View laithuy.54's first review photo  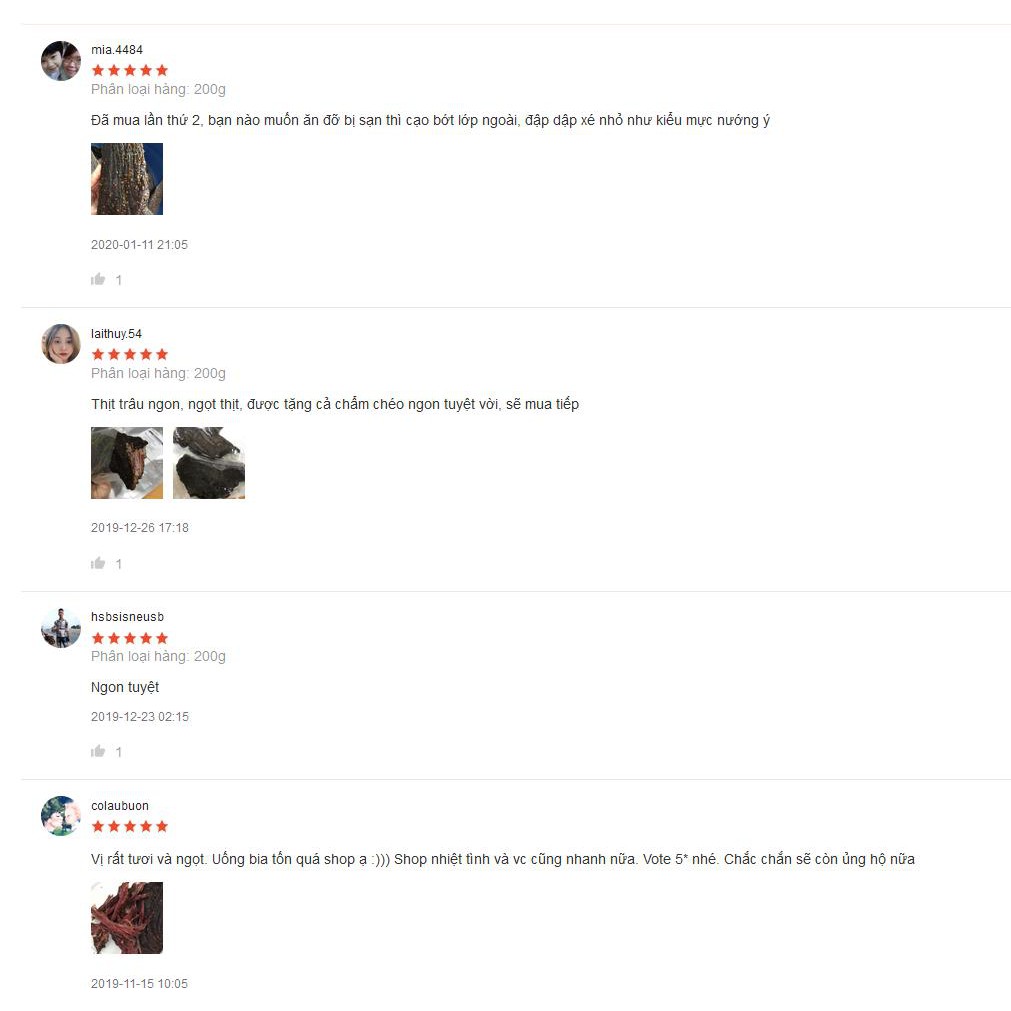click(x=127, y=463)
